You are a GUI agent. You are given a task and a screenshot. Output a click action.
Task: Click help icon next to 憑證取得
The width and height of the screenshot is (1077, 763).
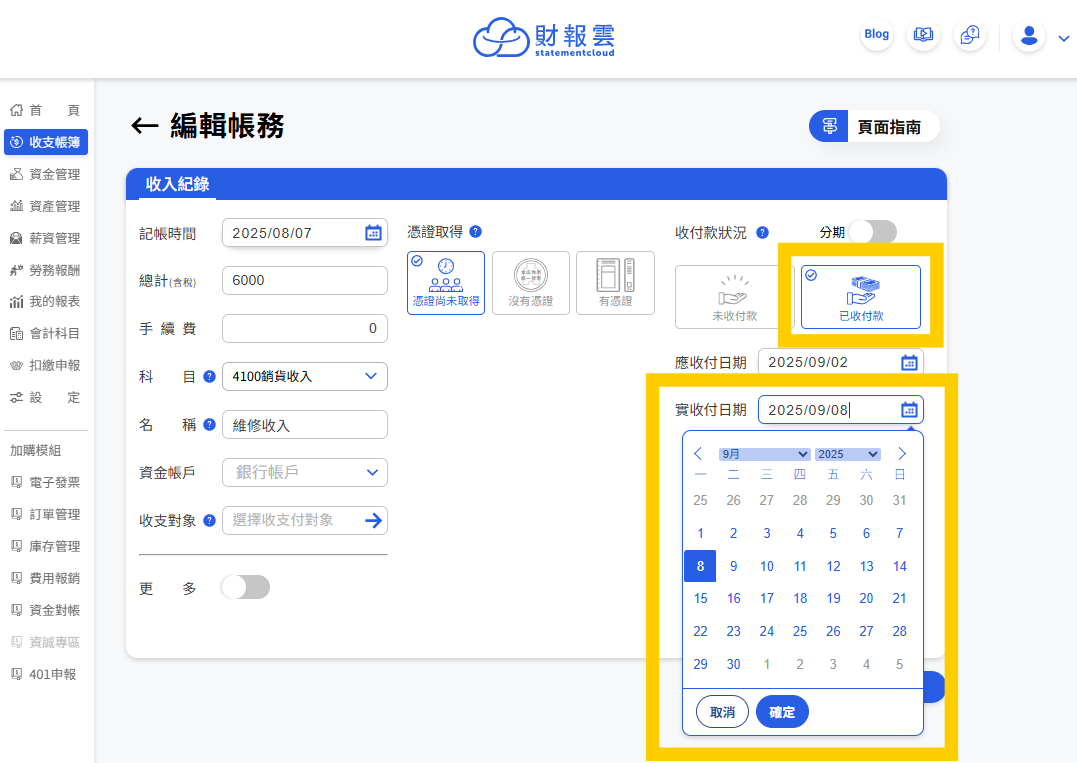point(475,232)
